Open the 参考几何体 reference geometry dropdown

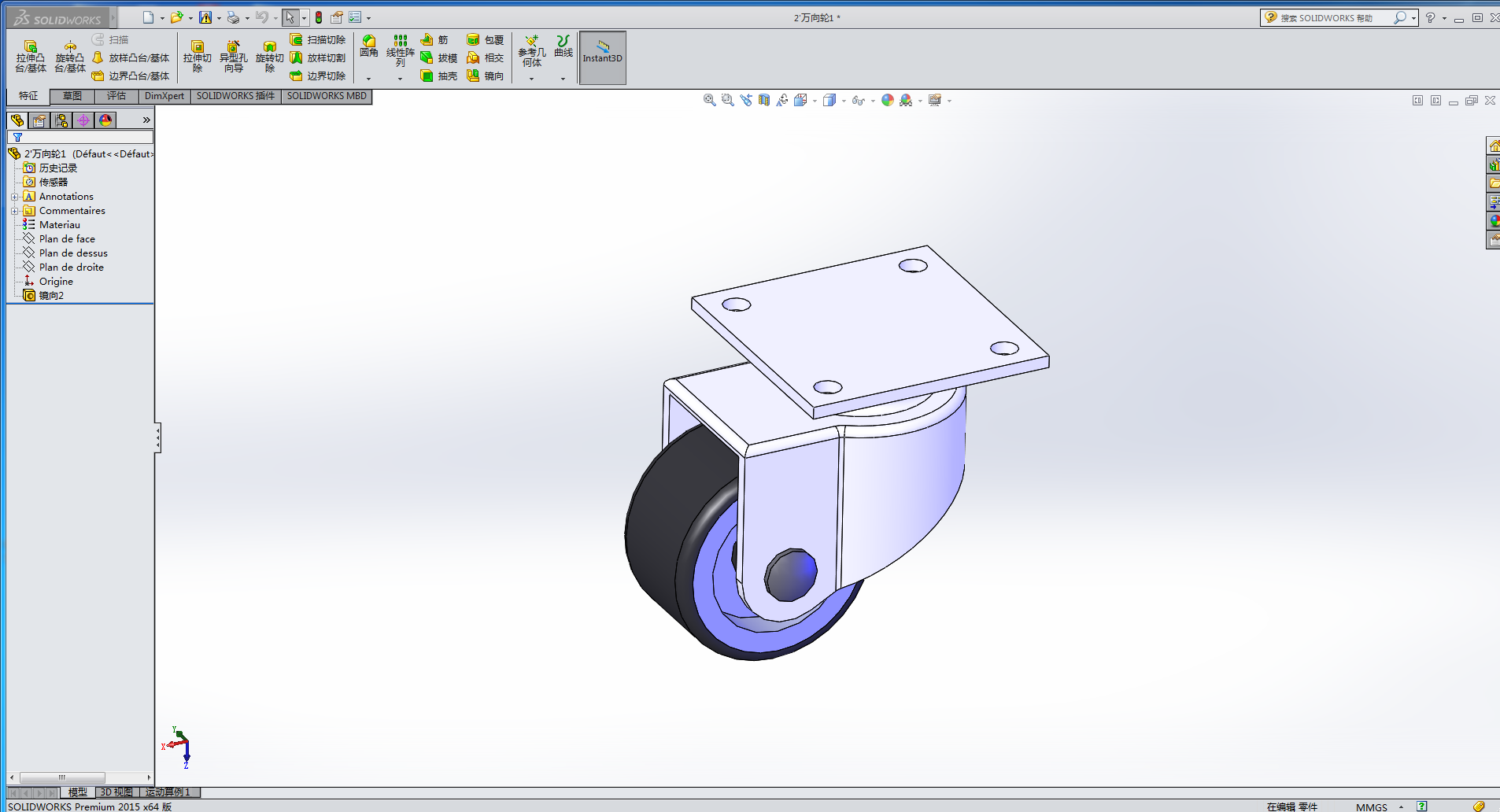[x=531, y=79]
